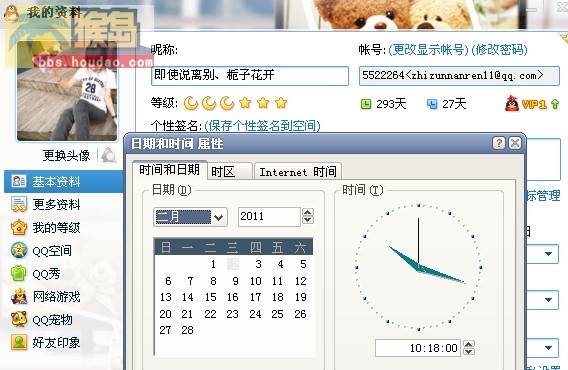The width and height of the screenshot is (568, 370).
Task: Click the 修改密码 link
Action: tap(500, 50)
